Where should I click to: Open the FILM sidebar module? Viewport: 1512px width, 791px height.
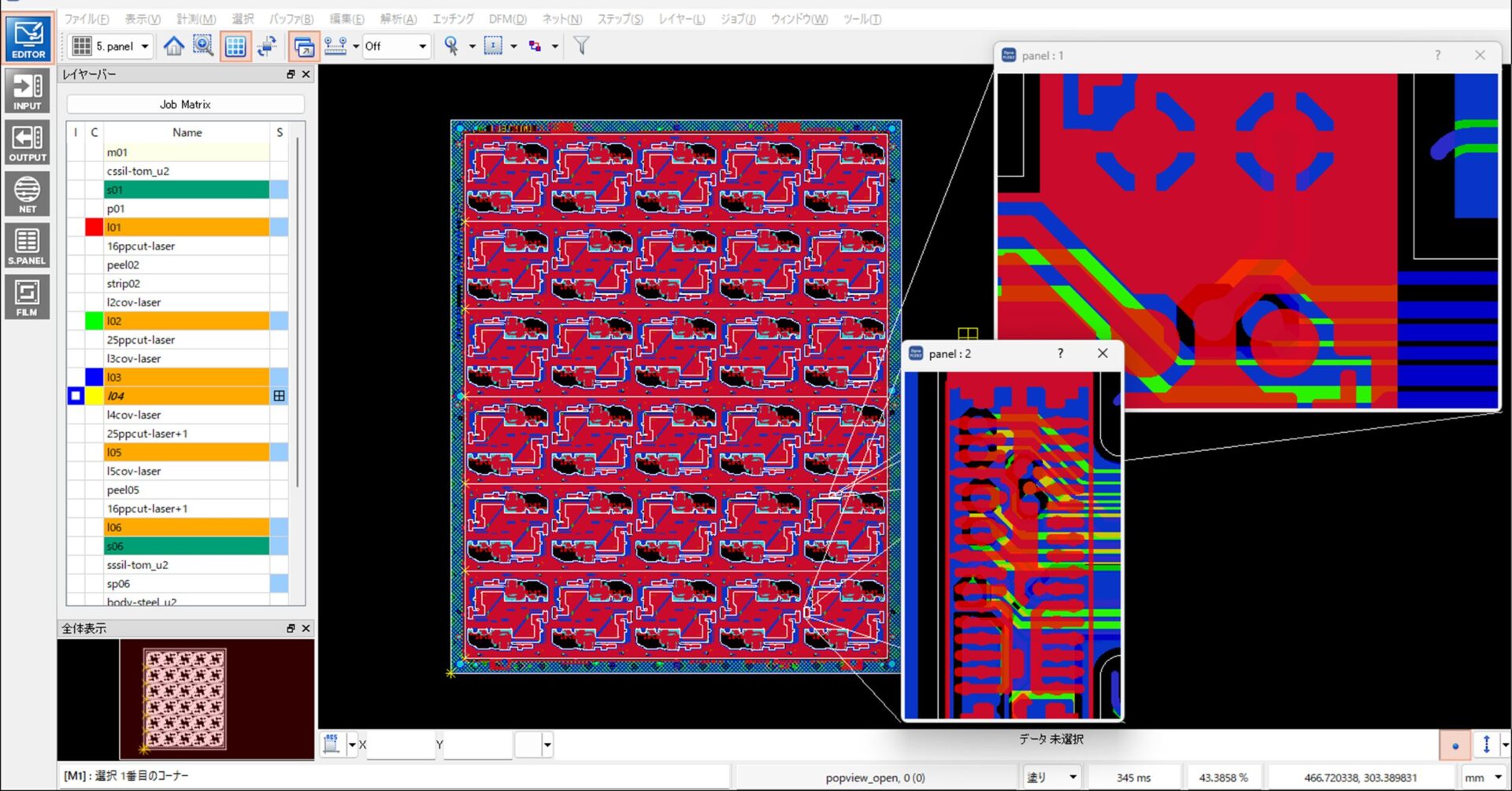(28, 297)
